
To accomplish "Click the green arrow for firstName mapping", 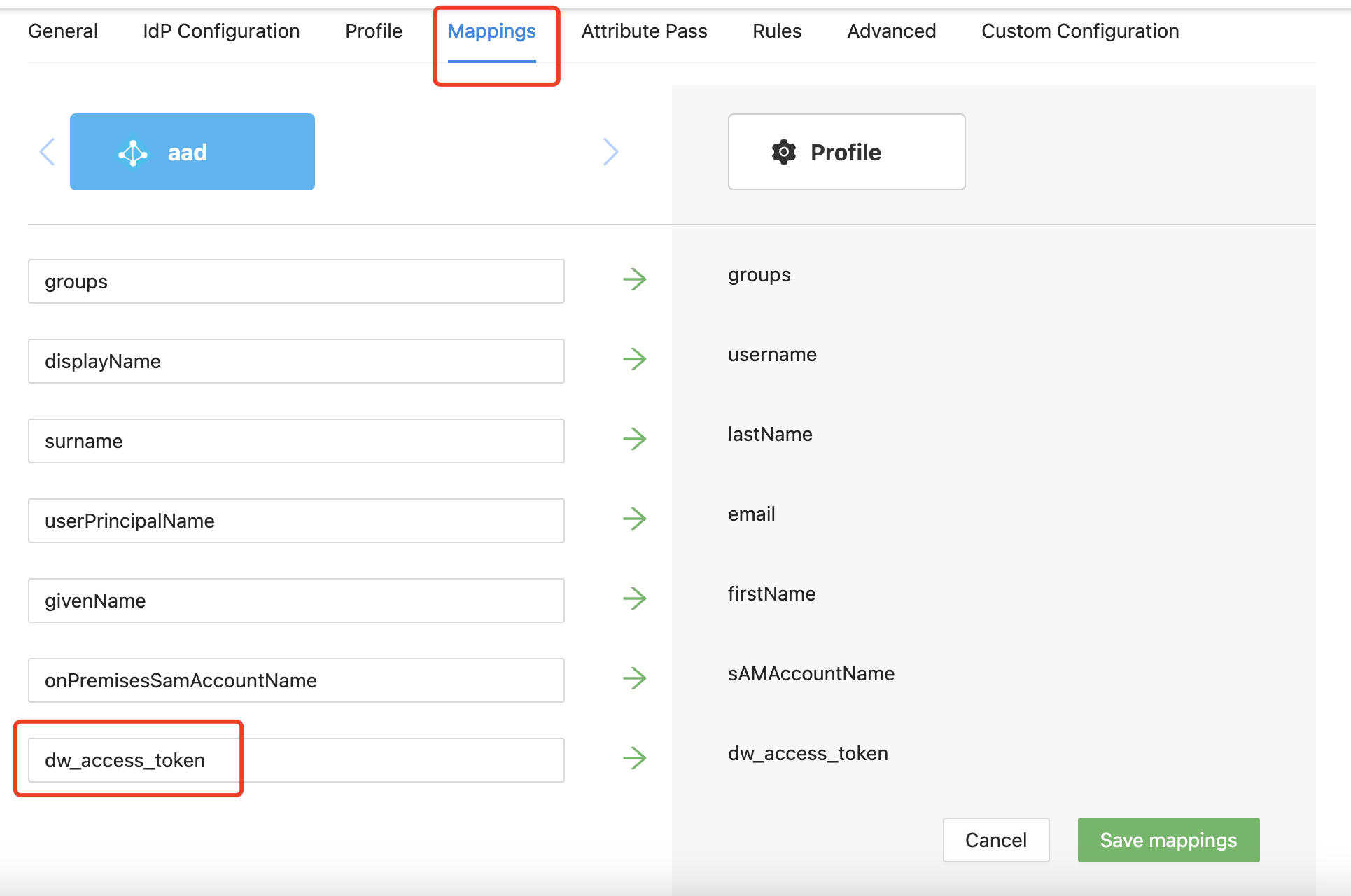I will tap(635, 598).
